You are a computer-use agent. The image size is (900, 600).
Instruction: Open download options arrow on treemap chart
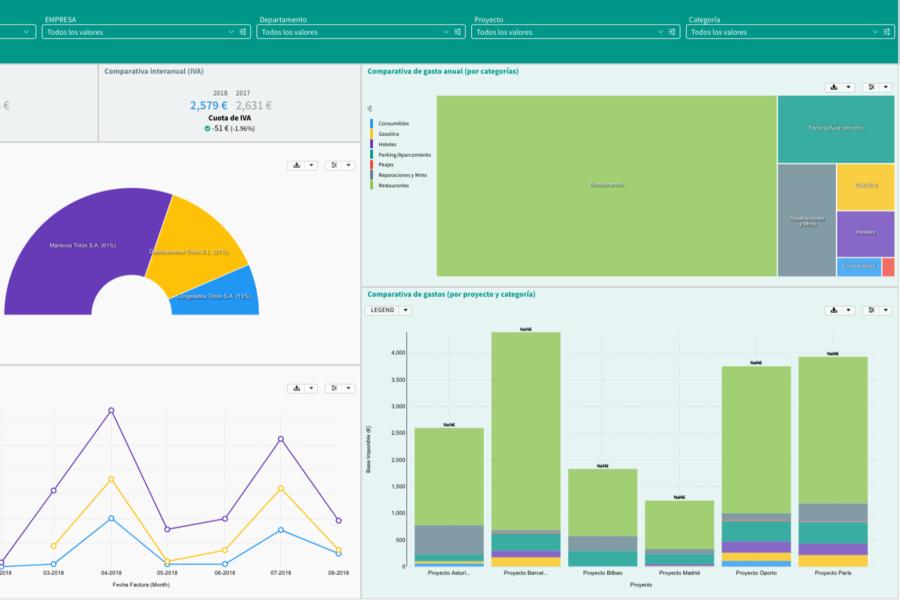[848, 87]
